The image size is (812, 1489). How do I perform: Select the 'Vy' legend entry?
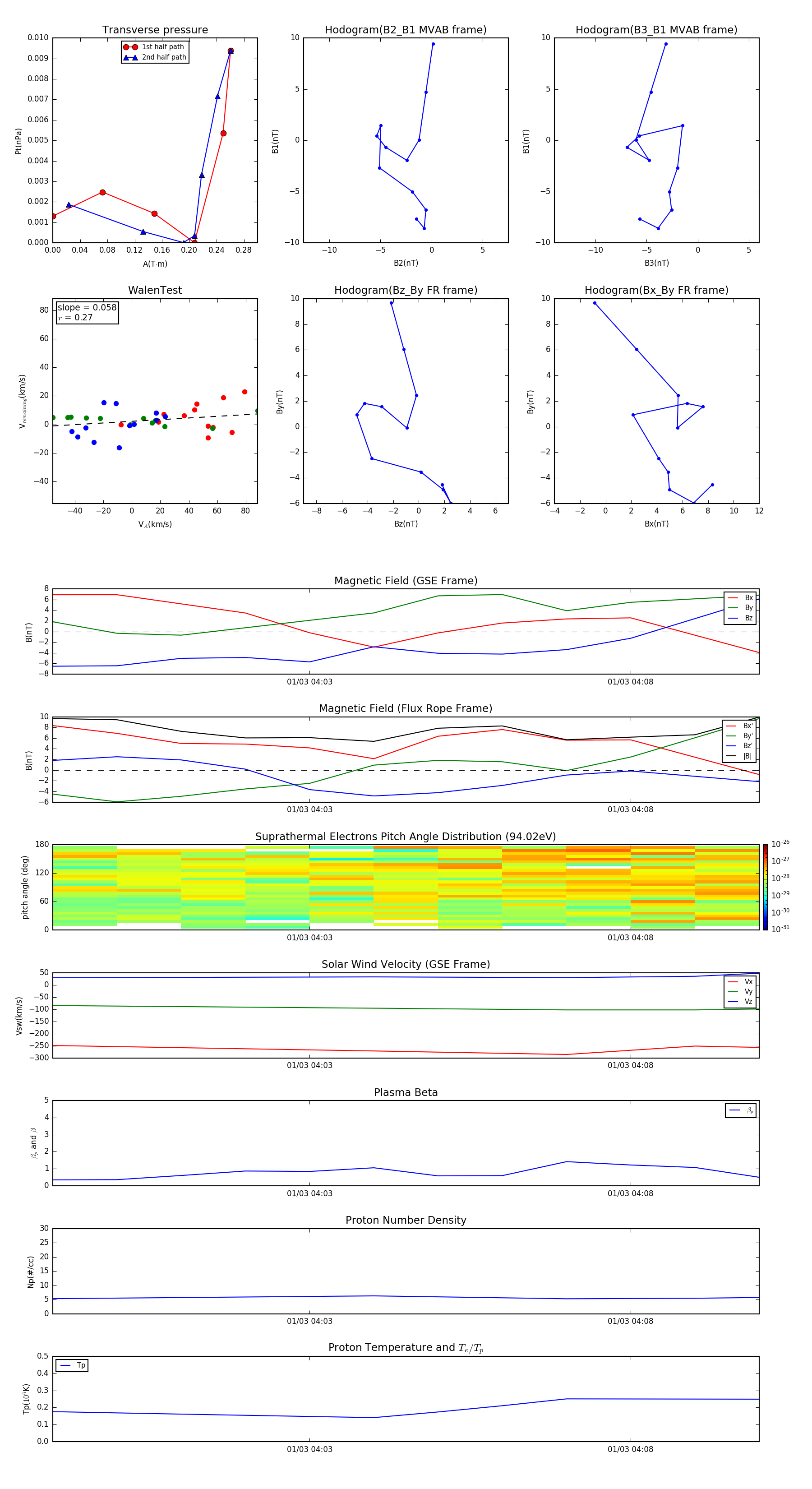pyautogui.click(x=740, y=991)
